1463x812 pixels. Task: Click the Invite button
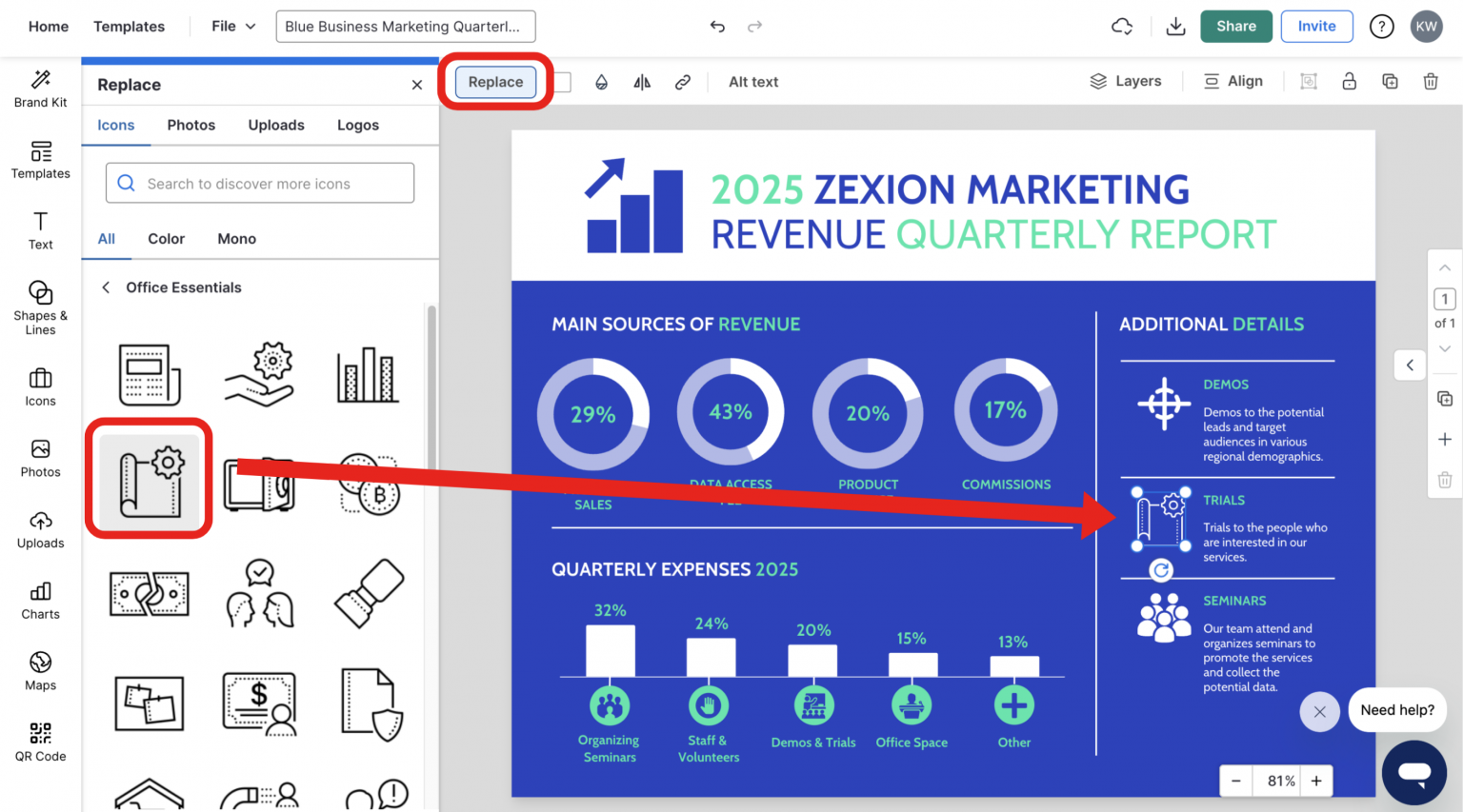[x=1316, y=26]
